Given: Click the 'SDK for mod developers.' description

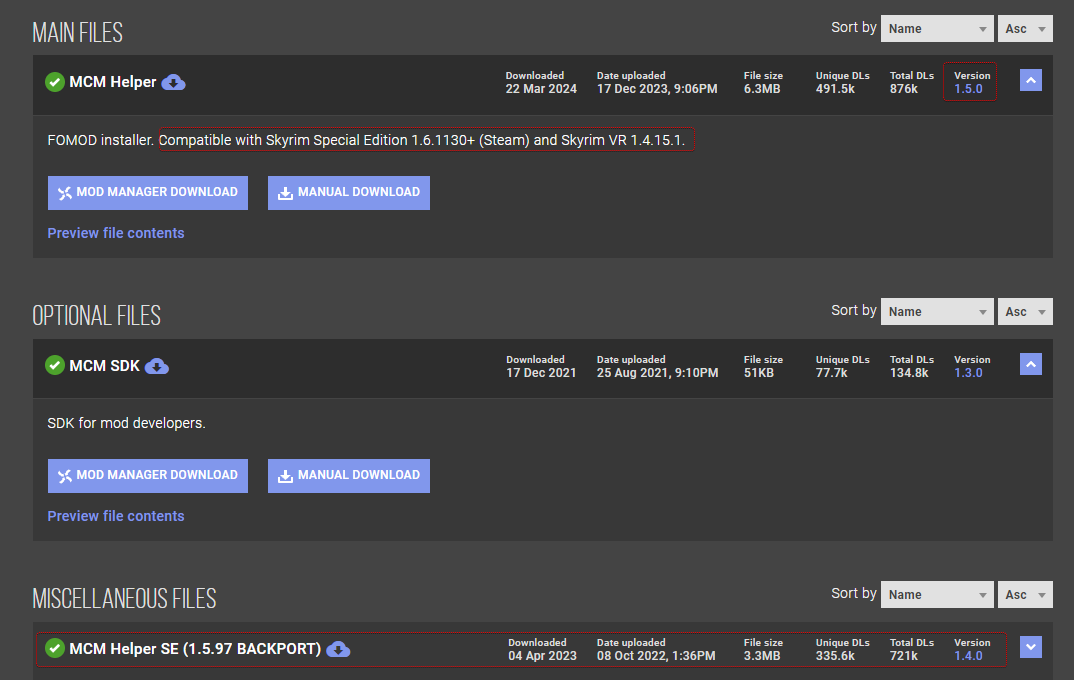Looking at the screenshot, I should 126,423.
